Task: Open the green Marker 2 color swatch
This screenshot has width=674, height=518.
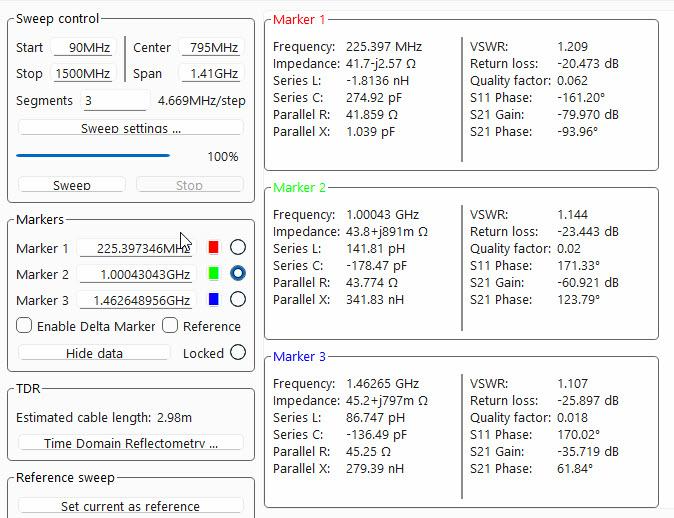Action: click(214, 273)
